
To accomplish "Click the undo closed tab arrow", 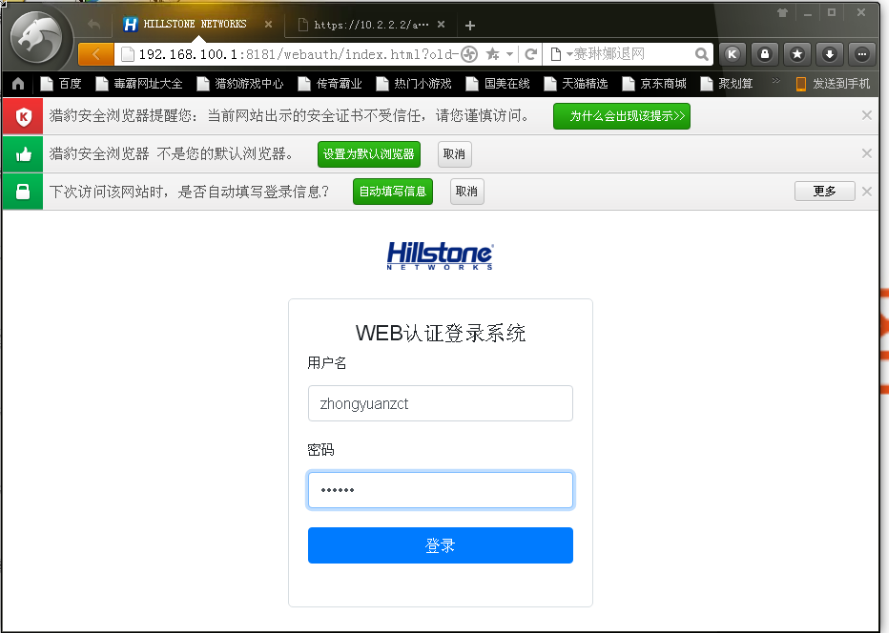I will pyautogui.click(x=94, y=24).
